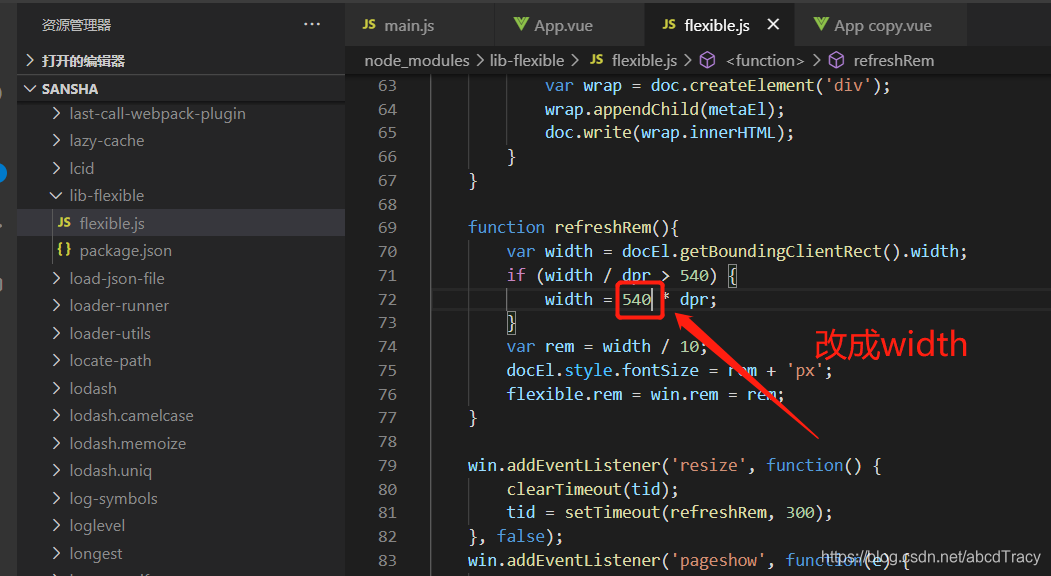1051x576 pixels.
Task: Click 'wrap.appendChild(metaEl);' on line 64
Action: 664,109
